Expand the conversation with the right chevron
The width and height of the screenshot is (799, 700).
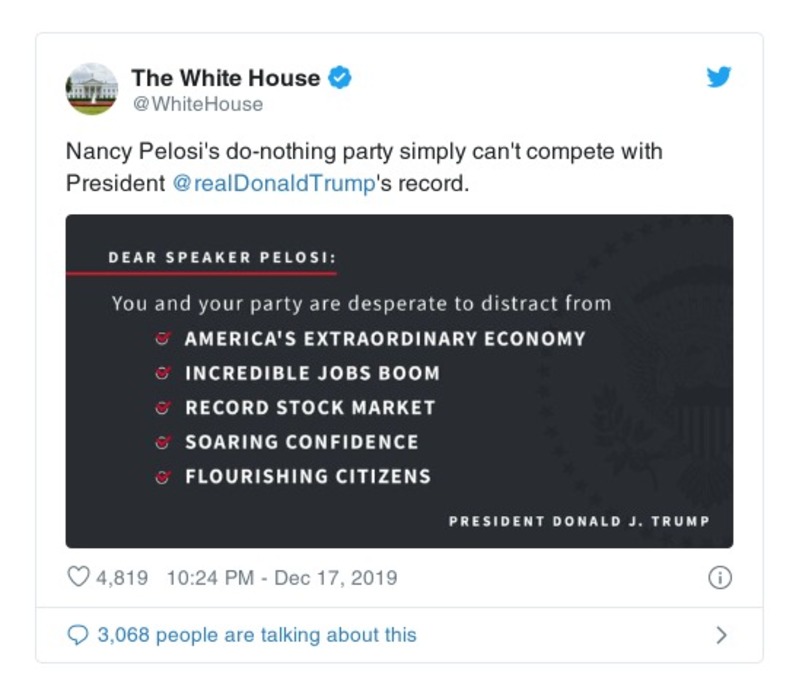coord(722,635)
